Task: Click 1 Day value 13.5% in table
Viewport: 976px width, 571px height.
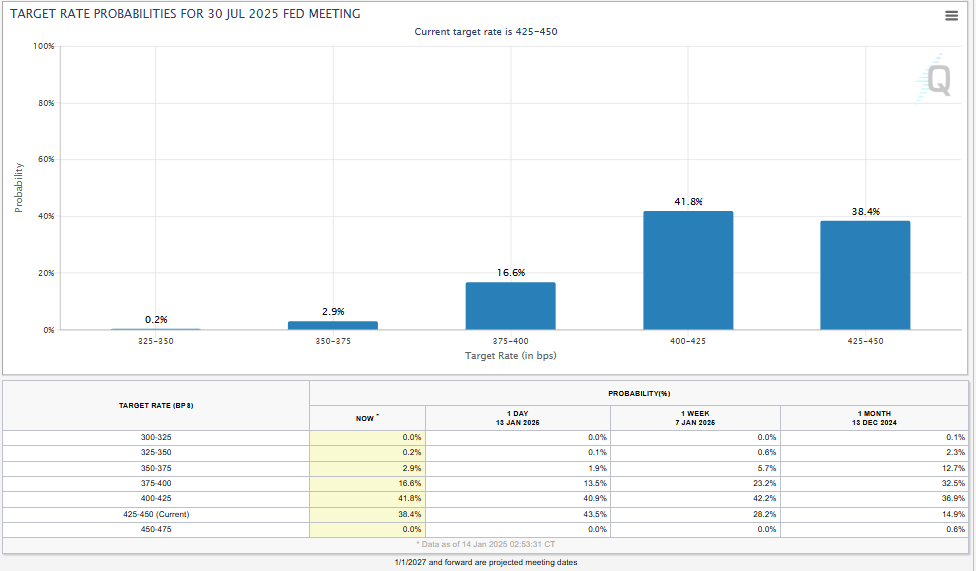Action: (595, 483)
